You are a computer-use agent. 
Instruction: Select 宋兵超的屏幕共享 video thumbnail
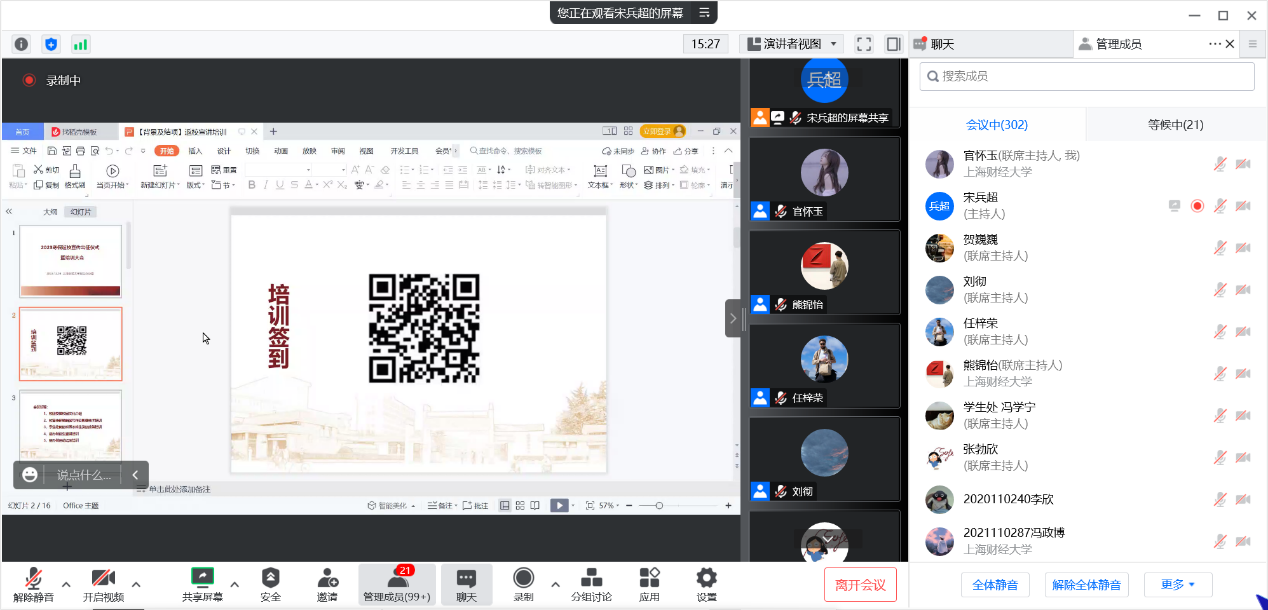click(x=825, y=94)
